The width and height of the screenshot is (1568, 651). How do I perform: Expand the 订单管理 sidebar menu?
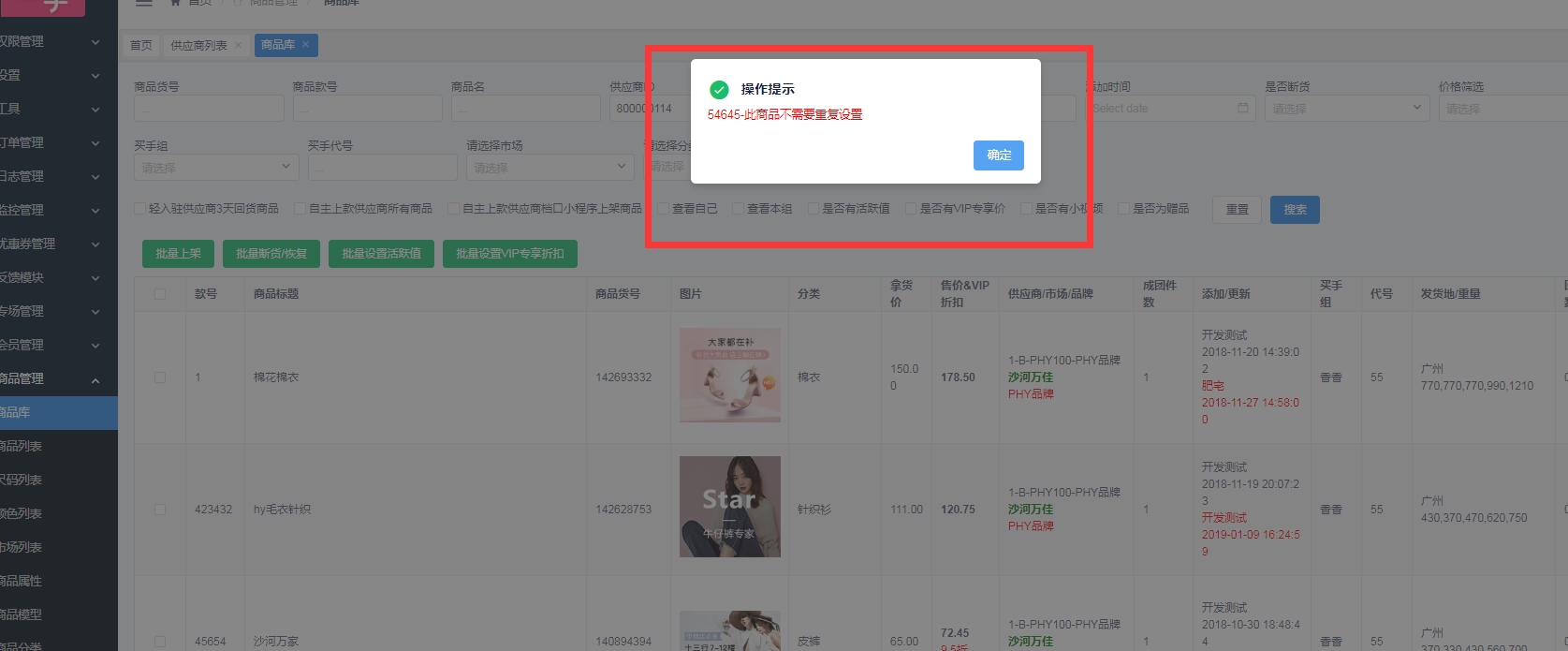(x=59, y=143)
